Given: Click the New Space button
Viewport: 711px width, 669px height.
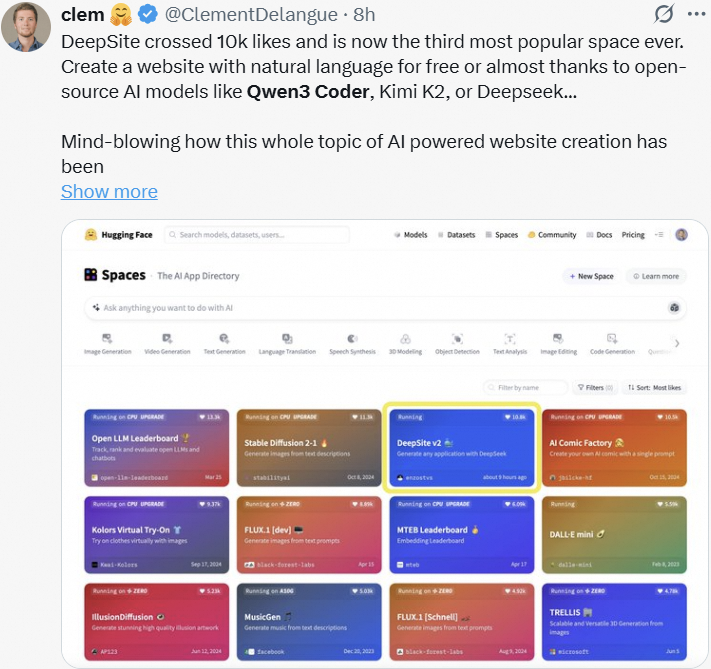Looking at the screenshot, I should [x=591, y=276].
